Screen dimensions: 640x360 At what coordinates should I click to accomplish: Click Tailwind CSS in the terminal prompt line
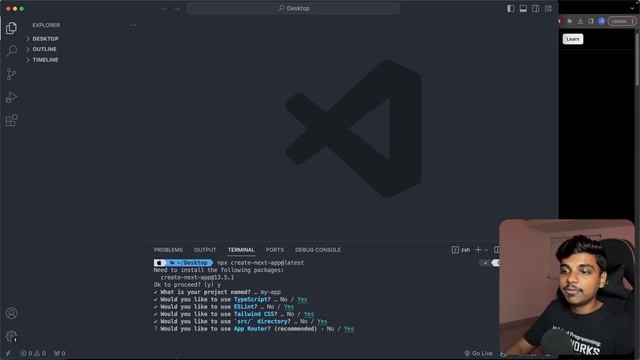point(255,314)
